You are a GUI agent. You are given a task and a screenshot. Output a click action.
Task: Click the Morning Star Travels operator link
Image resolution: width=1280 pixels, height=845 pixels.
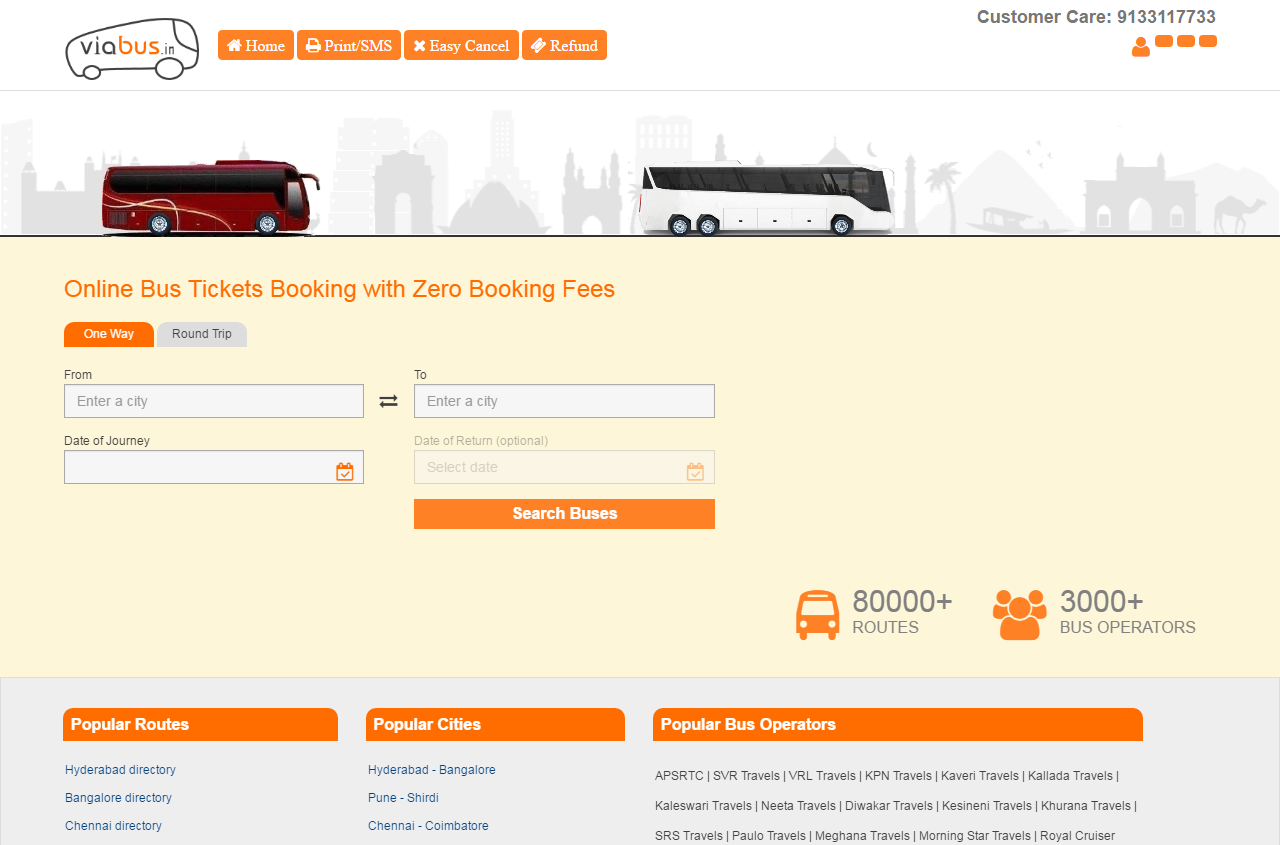click(975, 836)
